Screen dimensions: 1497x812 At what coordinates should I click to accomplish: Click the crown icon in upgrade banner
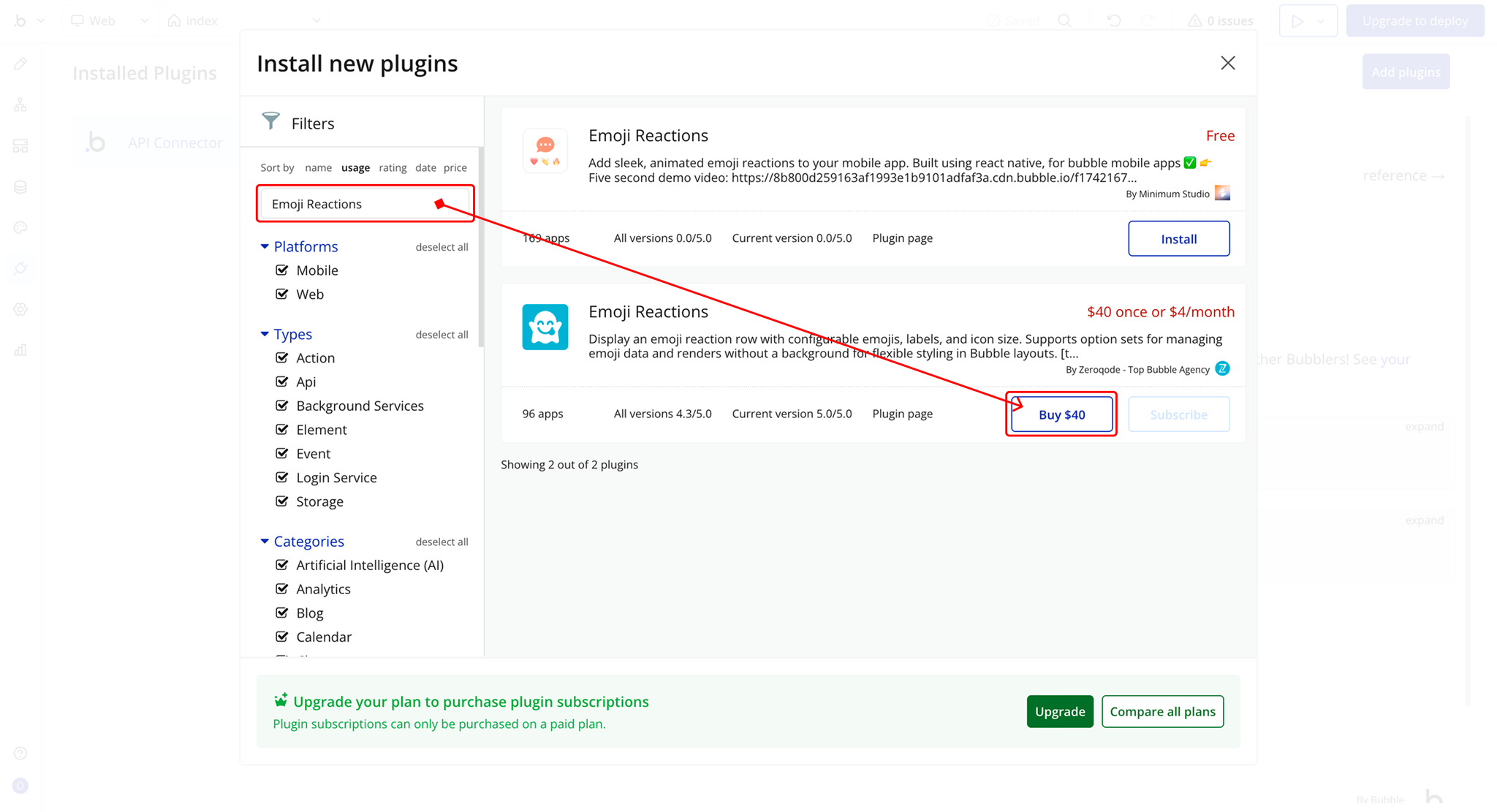click(x=281, y=700)
